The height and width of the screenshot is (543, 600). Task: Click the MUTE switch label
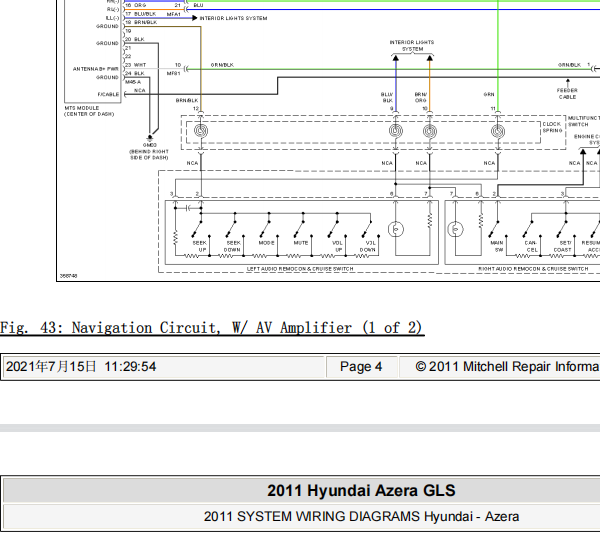301,243
